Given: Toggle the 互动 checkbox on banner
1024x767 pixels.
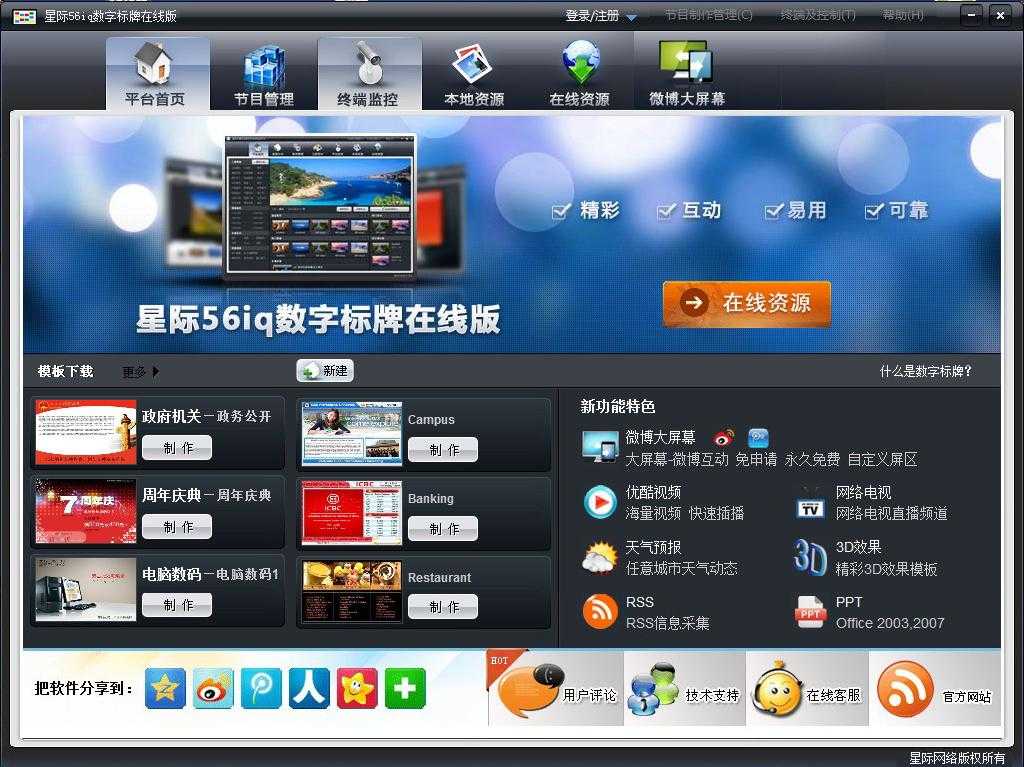Looking at the screenshot, I should tap(665, 212).
